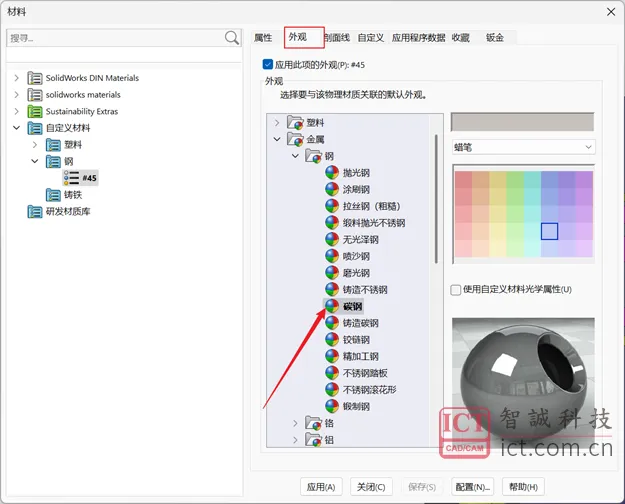
Task: Collapse the 自定义材料 tree node
Action: 16,128
